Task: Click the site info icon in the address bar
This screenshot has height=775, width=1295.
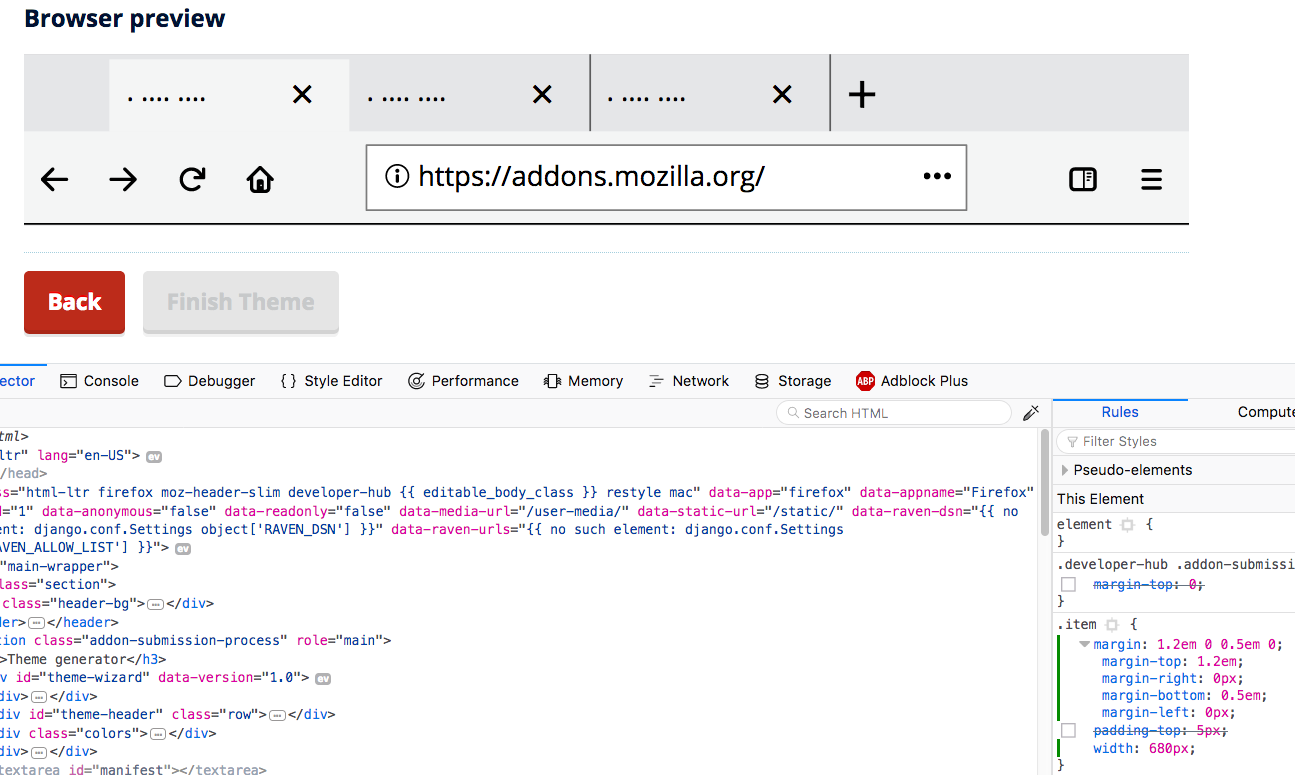Action: 397,177
